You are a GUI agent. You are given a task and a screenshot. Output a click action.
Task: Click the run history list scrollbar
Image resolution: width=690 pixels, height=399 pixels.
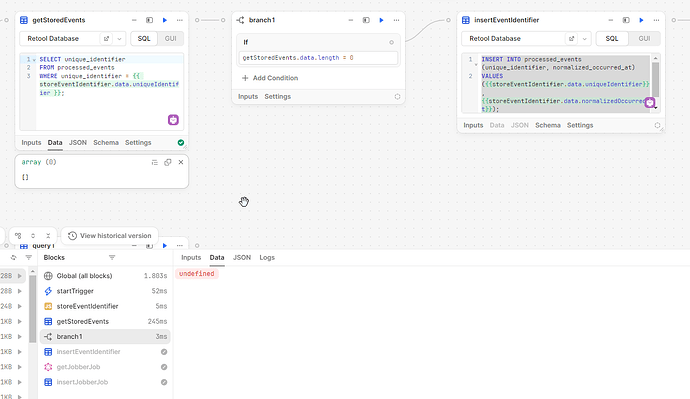(33, 309)
